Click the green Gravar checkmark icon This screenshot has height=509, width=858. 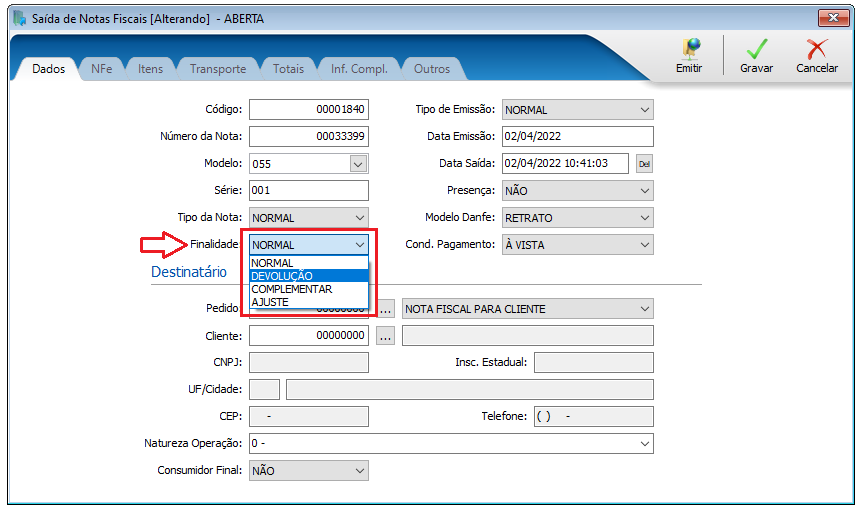coord(756,50)
